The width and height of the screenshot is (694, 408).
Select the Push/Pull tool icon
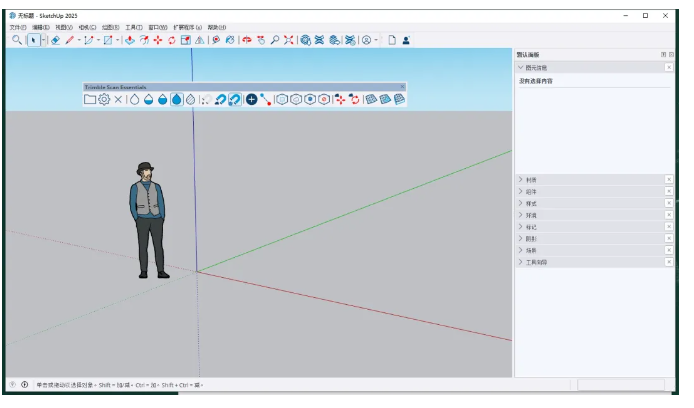(130, 40)
